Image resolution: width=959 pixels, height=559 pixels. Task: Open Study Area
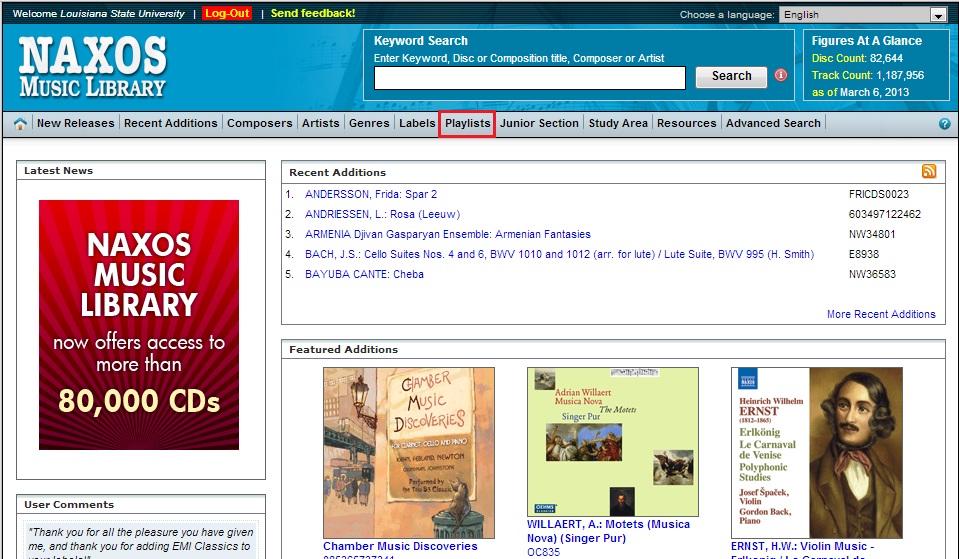point(618,123)
